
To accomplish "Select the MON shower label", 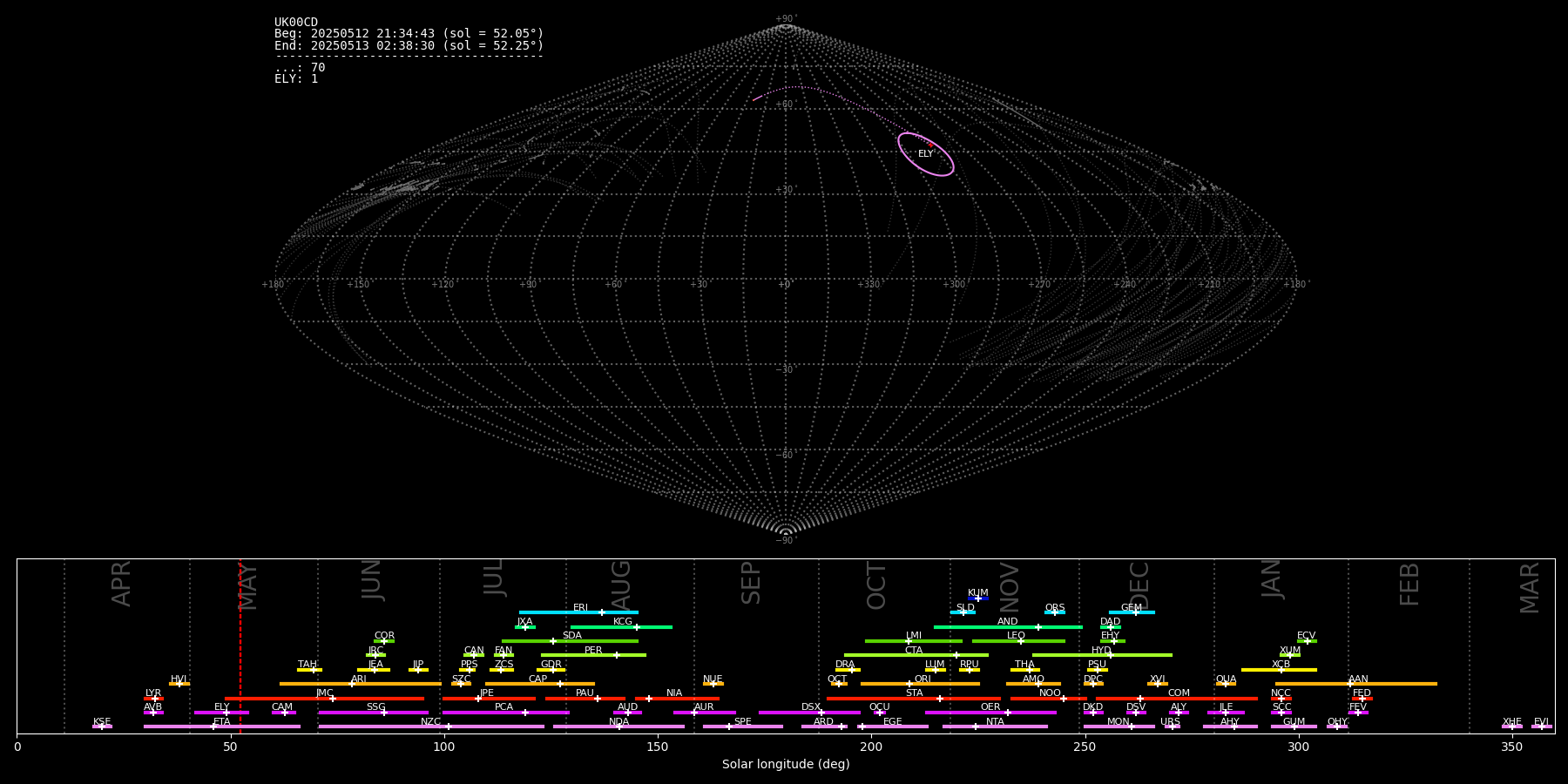I will click(x=1119, y=722).
